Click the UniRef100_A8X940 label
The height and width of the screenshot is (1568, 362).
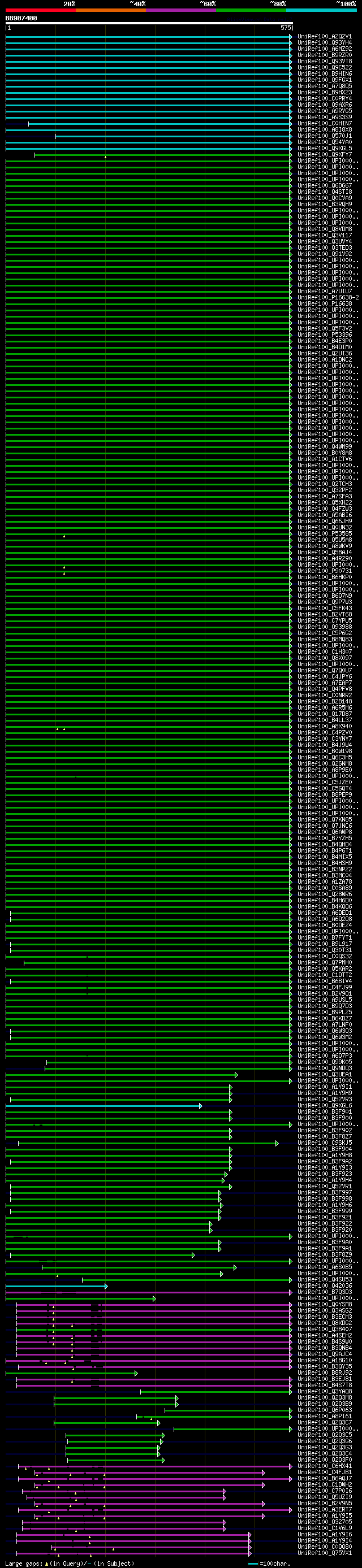tap(324, 726)
